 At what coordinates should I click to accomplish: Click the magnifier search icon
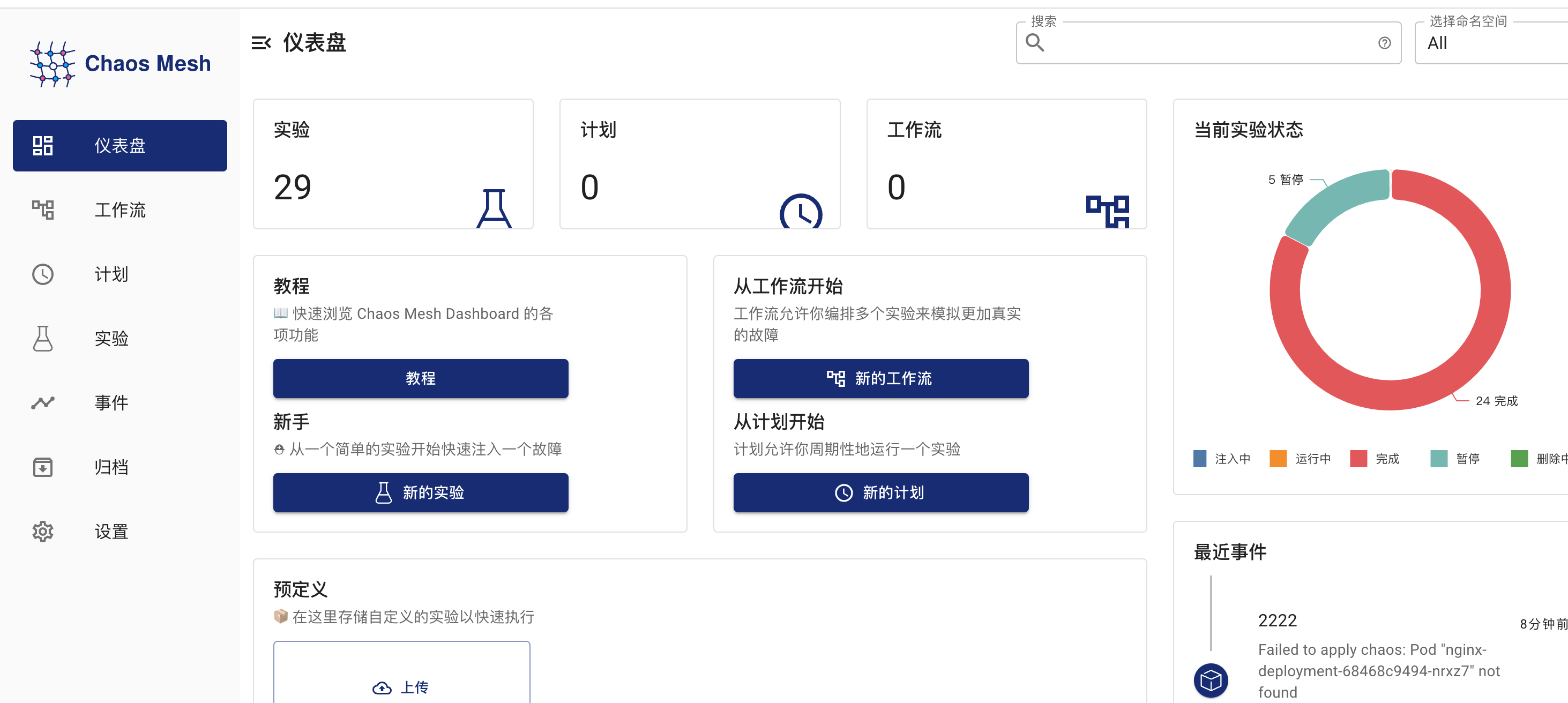[x=1035, y=43]
